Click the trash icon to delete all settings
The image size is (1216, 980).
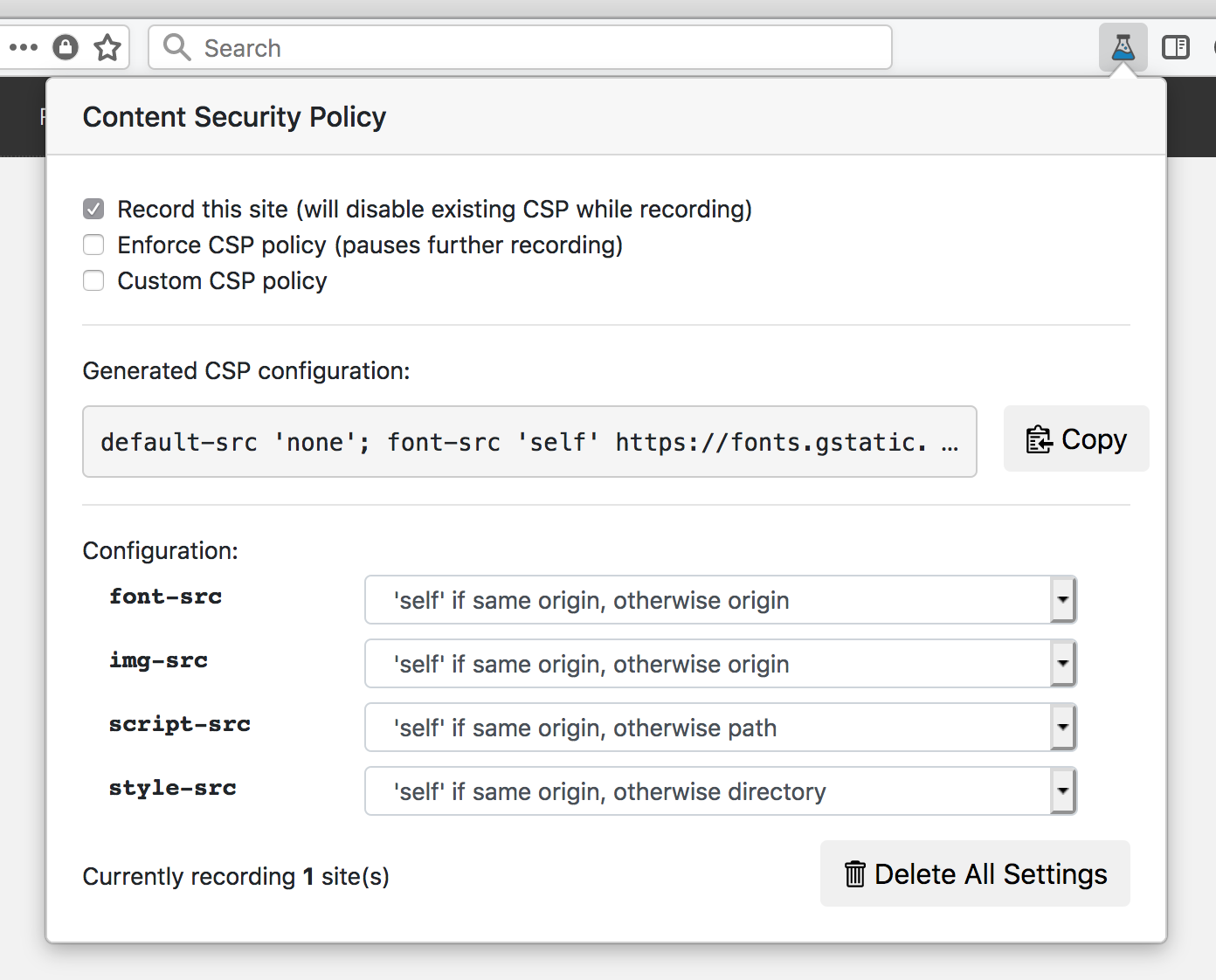(855, 873)
